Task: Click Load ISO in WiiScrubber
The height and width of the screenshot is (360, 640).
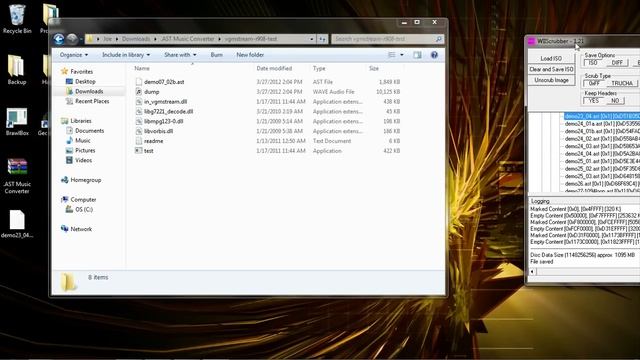Action: click(551, 58)
